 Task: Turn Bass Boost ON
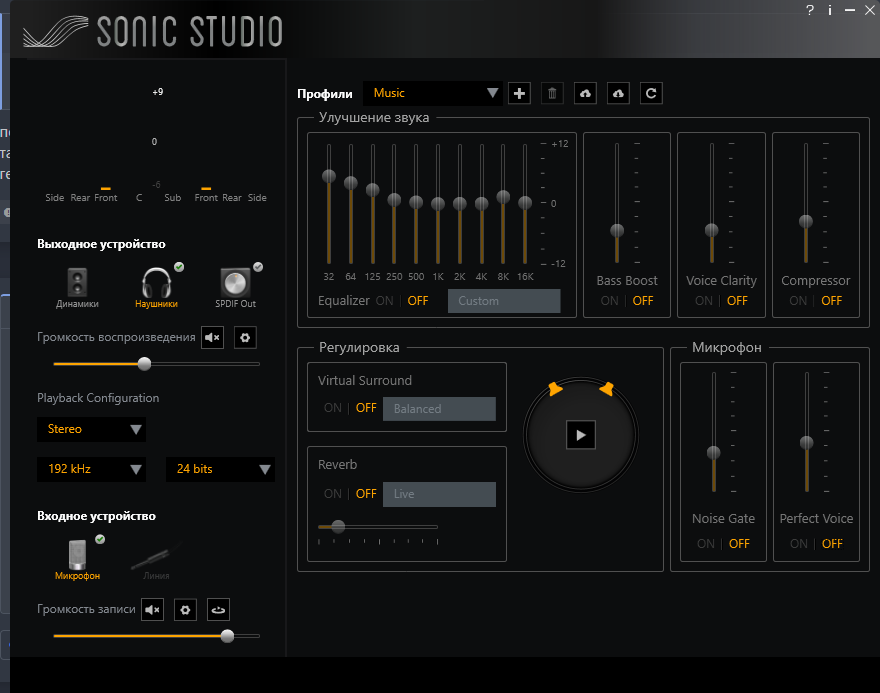609,301
